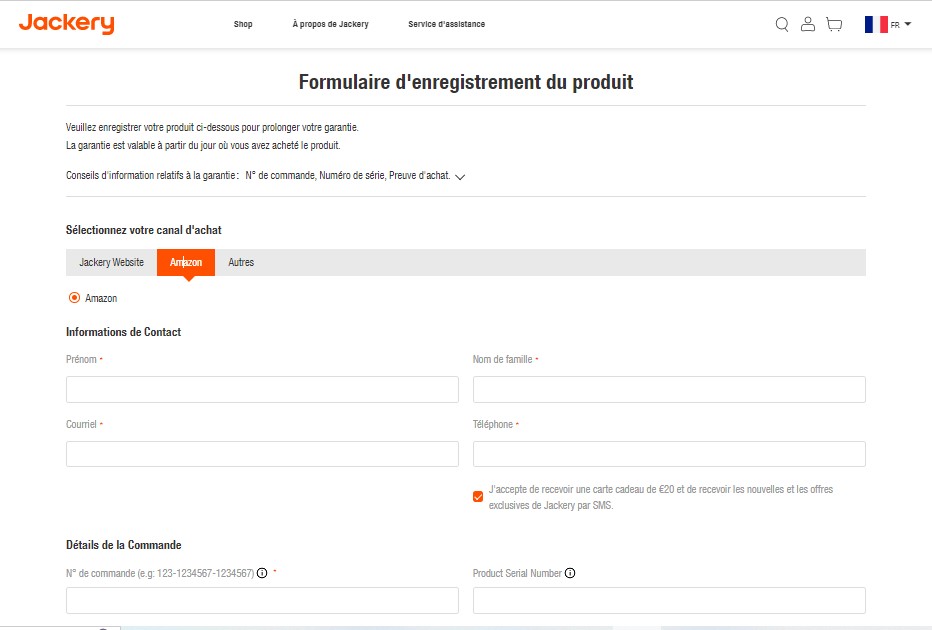Screen dimensions: 932x630
Task: Open the shopping cart icon
Action: click(834, 24)
